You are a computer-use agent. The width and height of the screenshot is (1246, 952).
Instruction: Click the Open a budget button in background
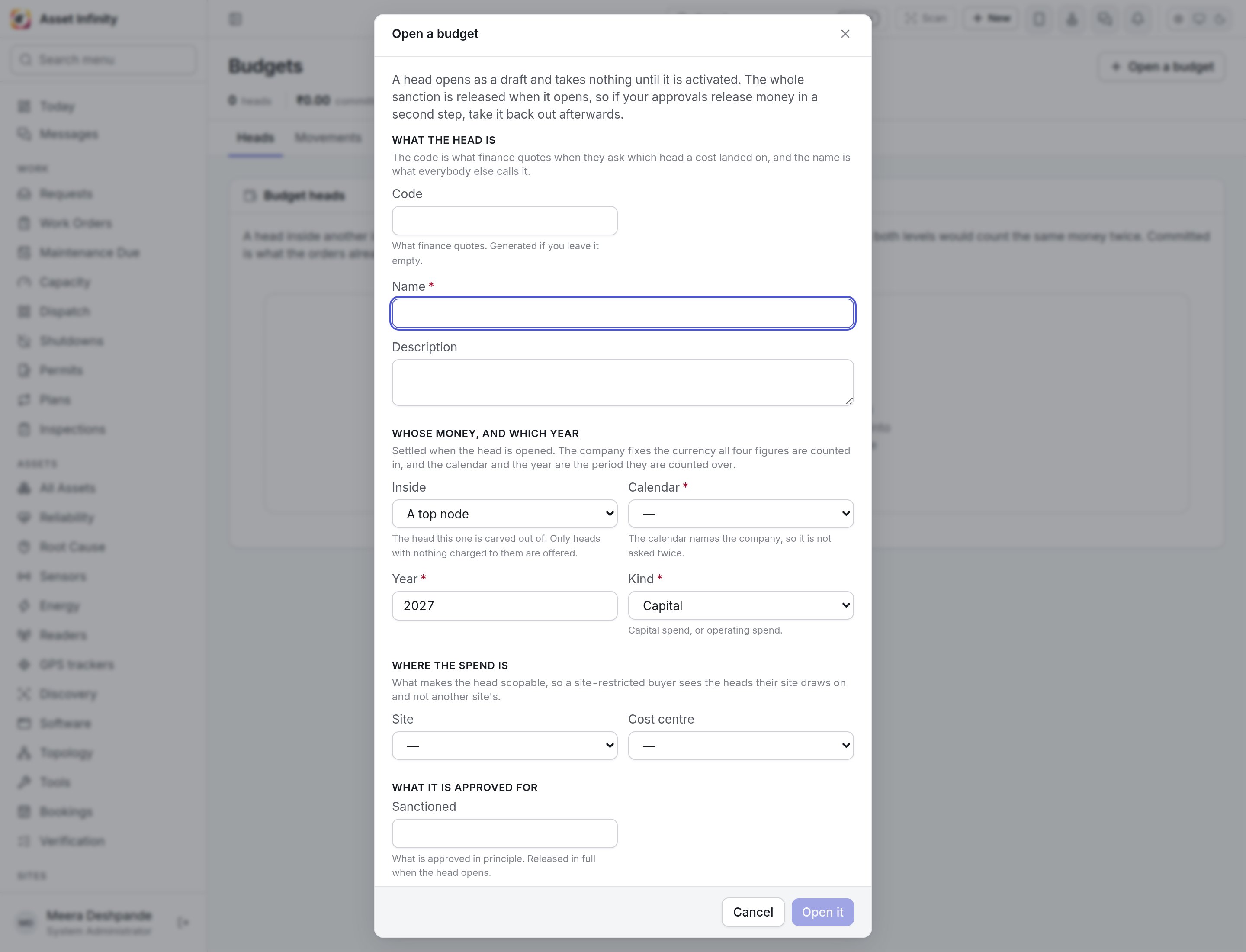point(1162,67)
